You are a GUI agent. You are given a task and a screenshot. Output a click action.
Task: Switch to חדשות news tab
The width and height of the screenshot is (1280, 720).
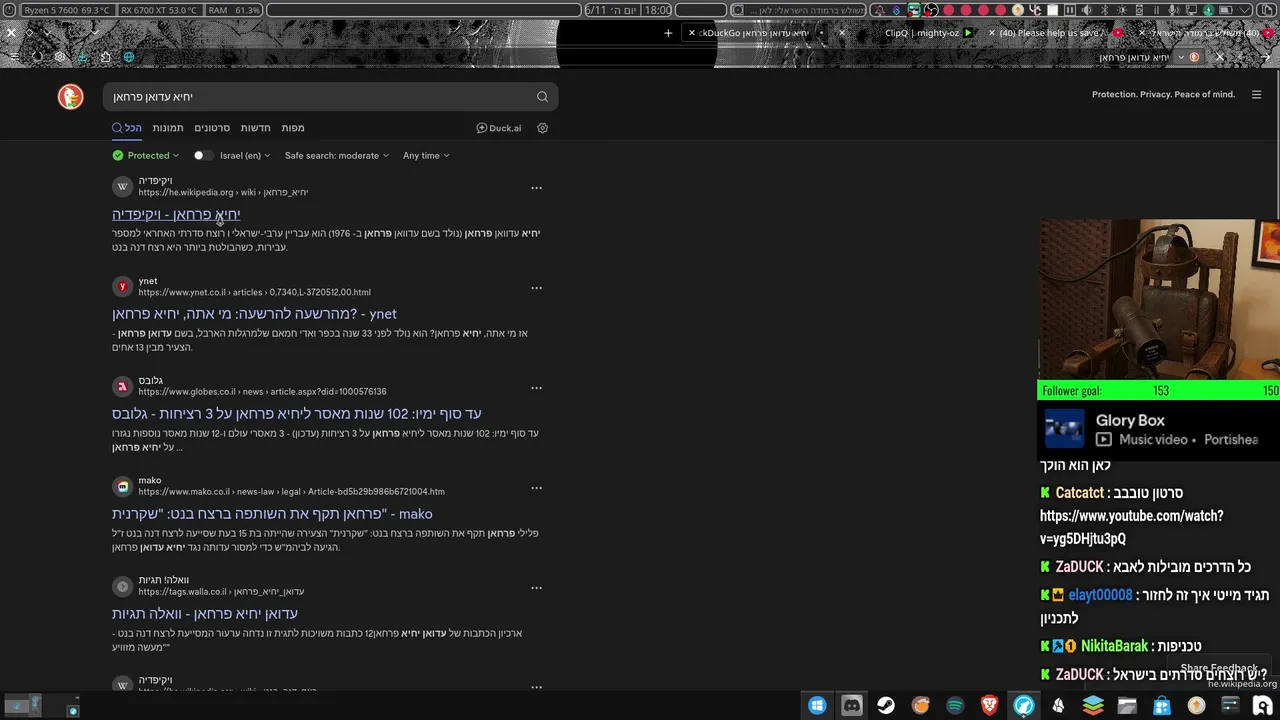click(x=255, y=128)
